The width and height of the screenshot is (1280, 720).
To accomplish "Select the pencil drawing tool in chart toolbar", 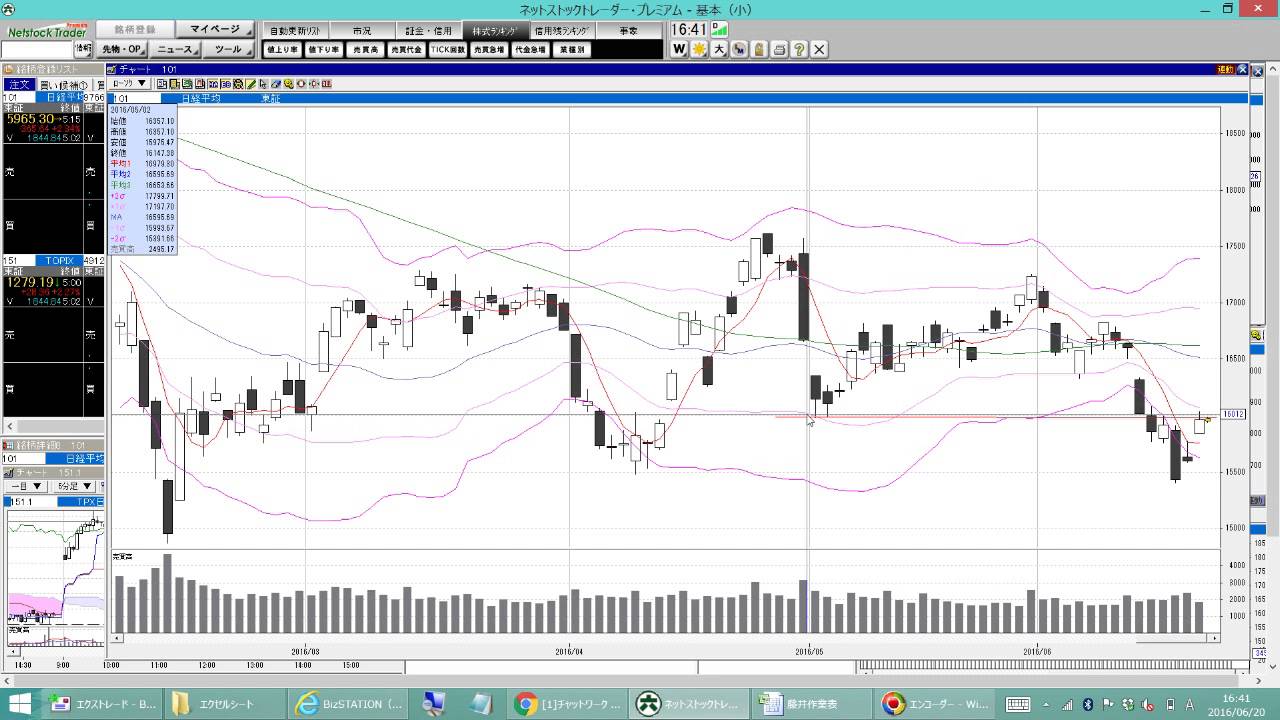I will (252, 84).
